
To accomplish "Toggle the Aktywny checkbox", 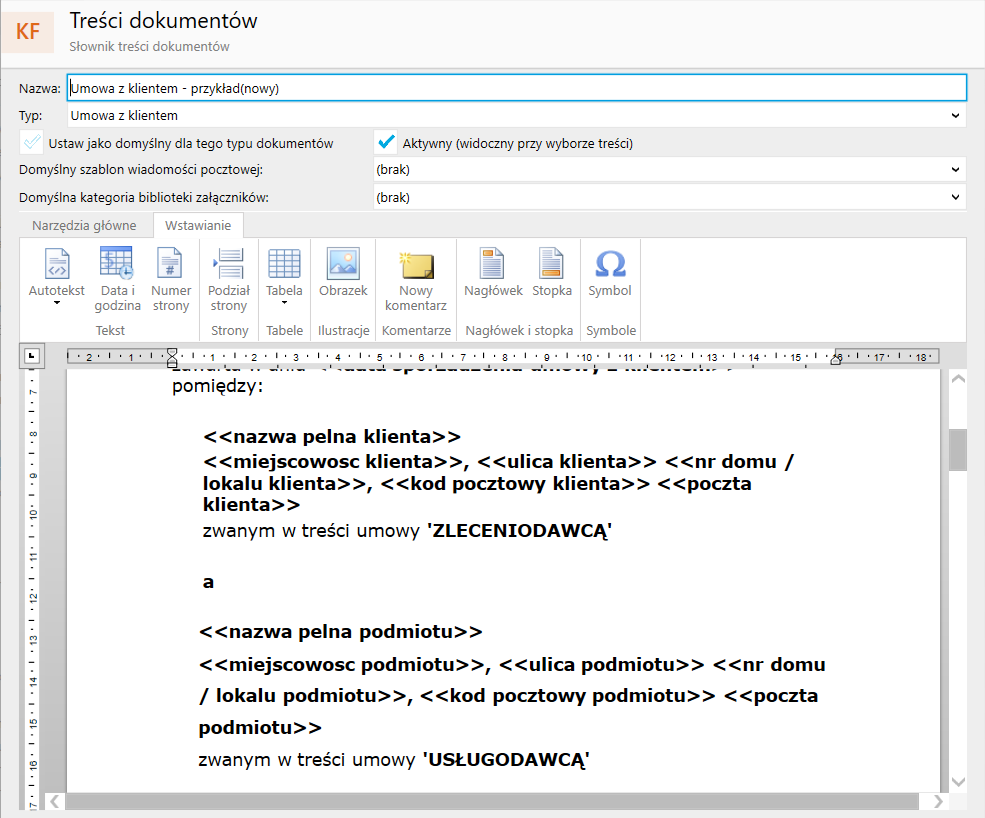I will coord(386,143).
